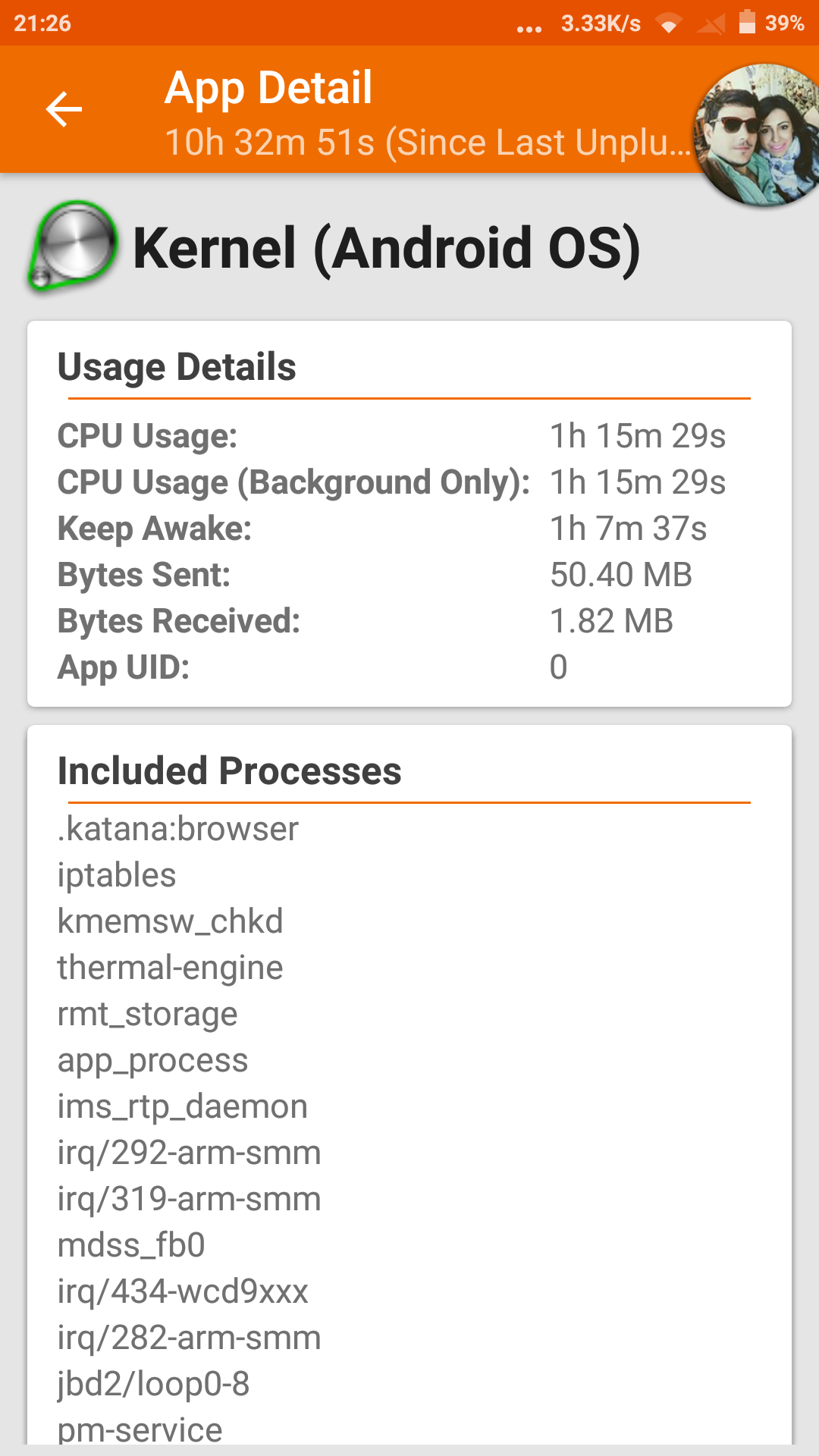This screenshot has height=1456, width=819.
Task: Tap the App Detail title
Action: (268, 87)
